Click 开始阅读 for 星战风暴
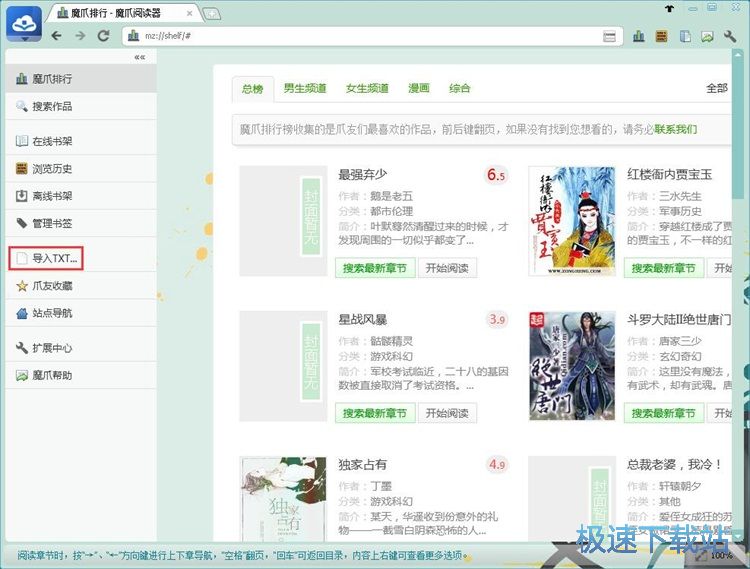The height and width of the screenshot is (569, 750). (447, 413)
